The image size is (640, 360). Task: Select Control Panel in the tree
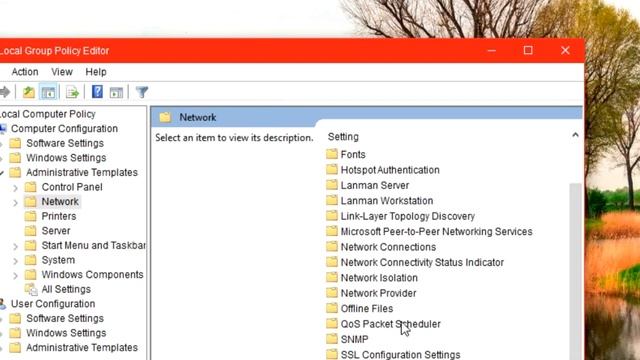point(72,187)
